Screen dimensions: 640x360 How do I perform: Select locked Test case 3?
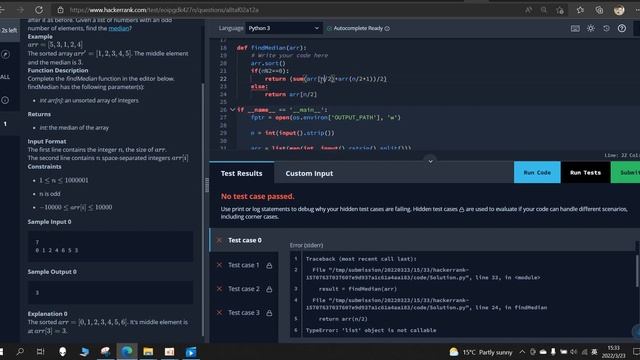point(244,313)
